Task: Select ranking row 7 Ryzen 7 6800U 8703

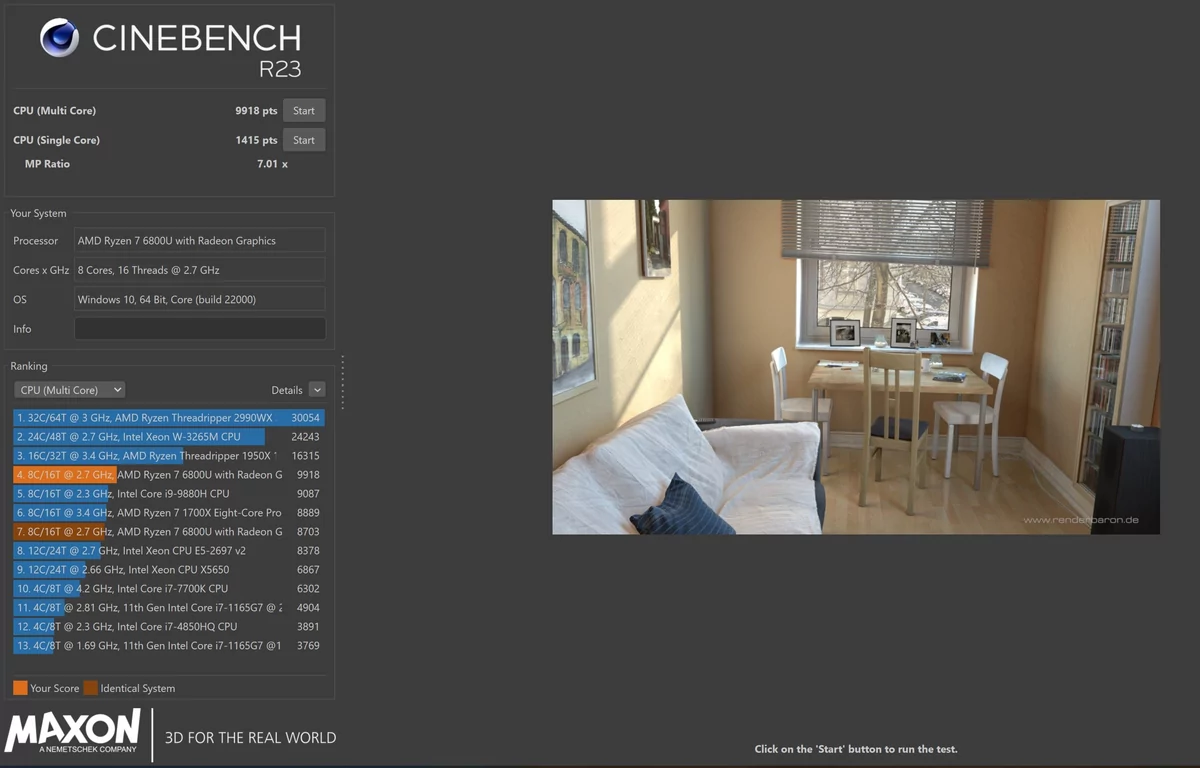Action: point(169,532)
